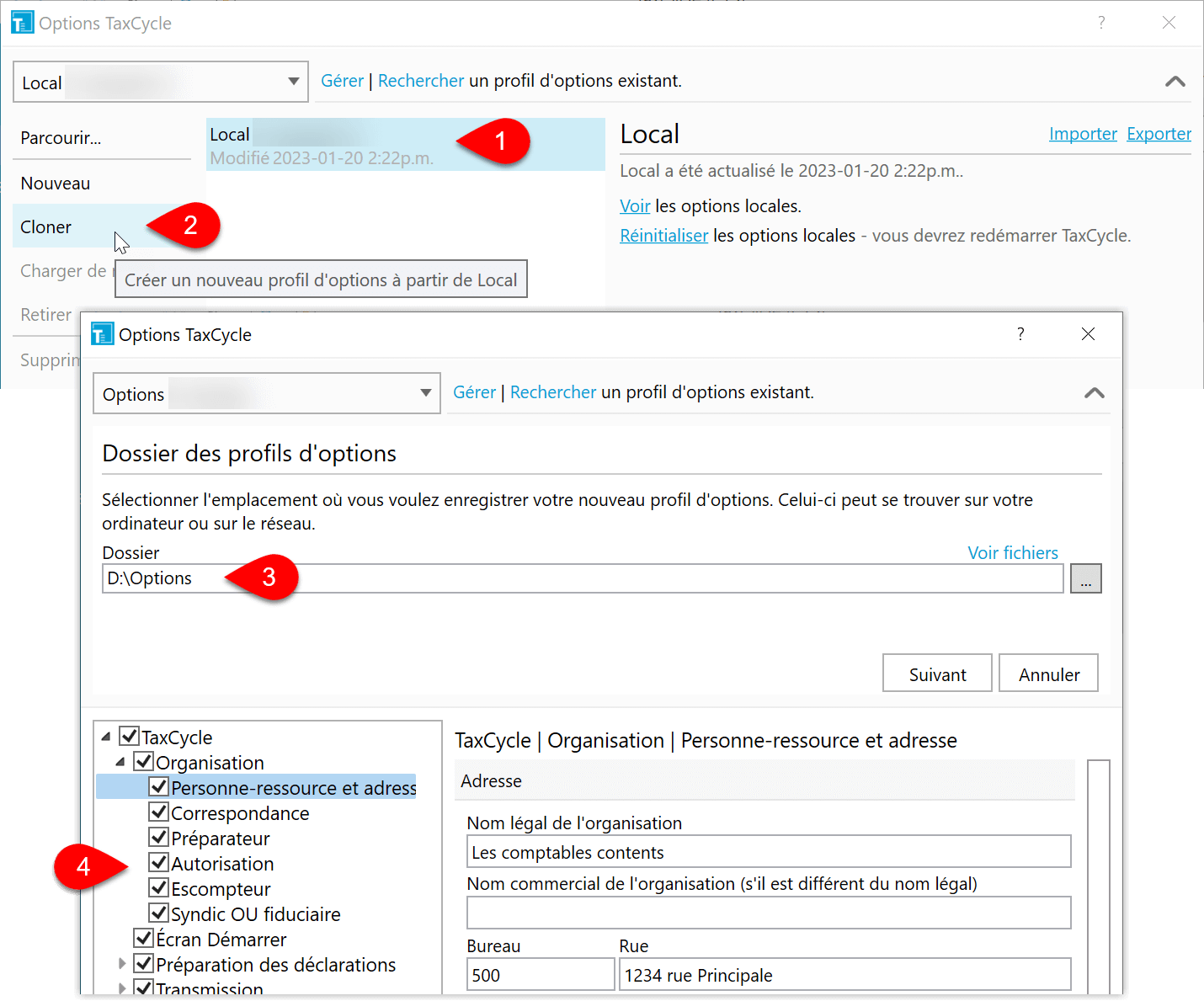Click the TaxCycle logo icon in front Options window
Image resolution: width=1204 pixels, height=1001 pixels.
102,333
